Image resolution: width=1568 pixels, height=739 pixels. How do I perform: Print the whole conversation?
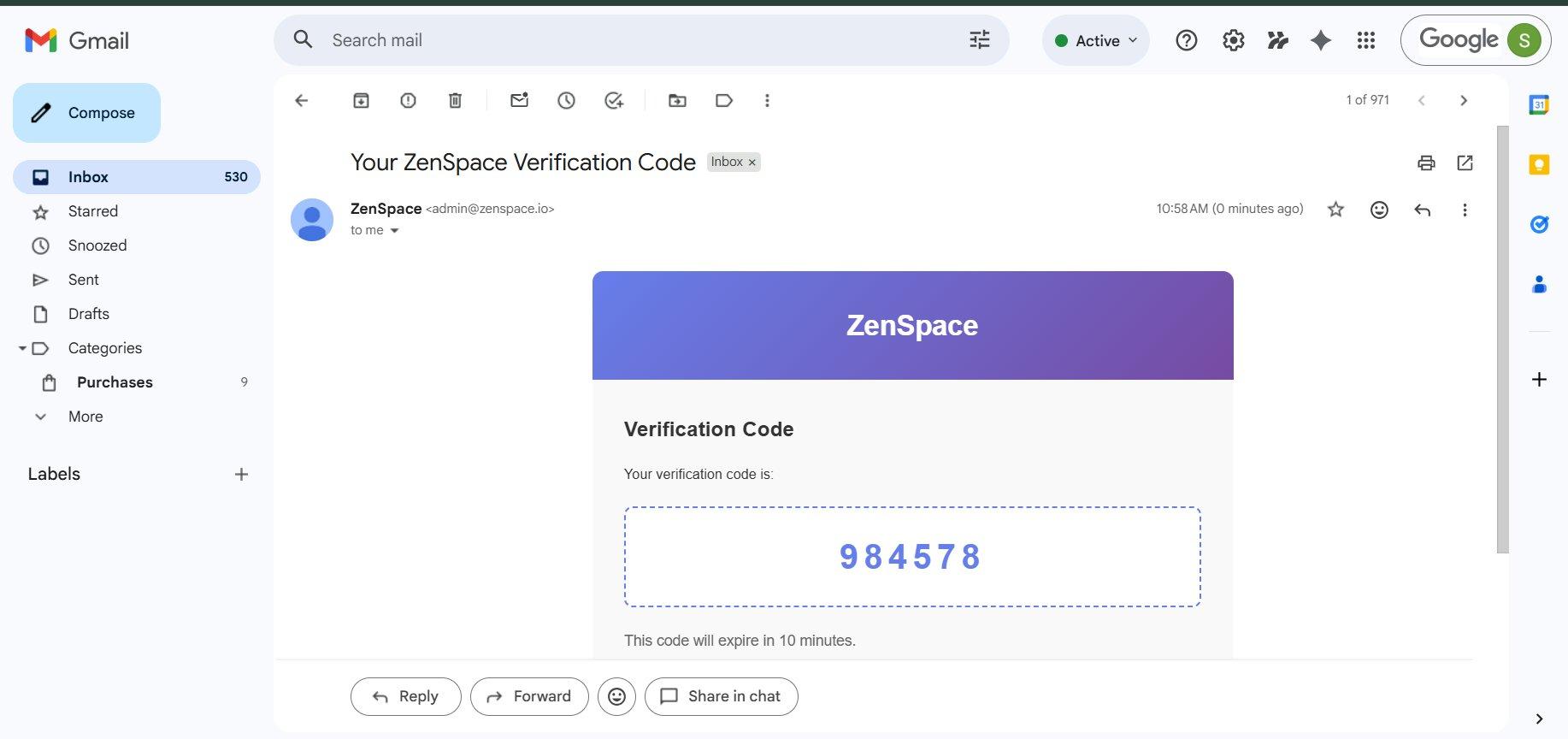pyautogui.click(x=1426, y=163)
